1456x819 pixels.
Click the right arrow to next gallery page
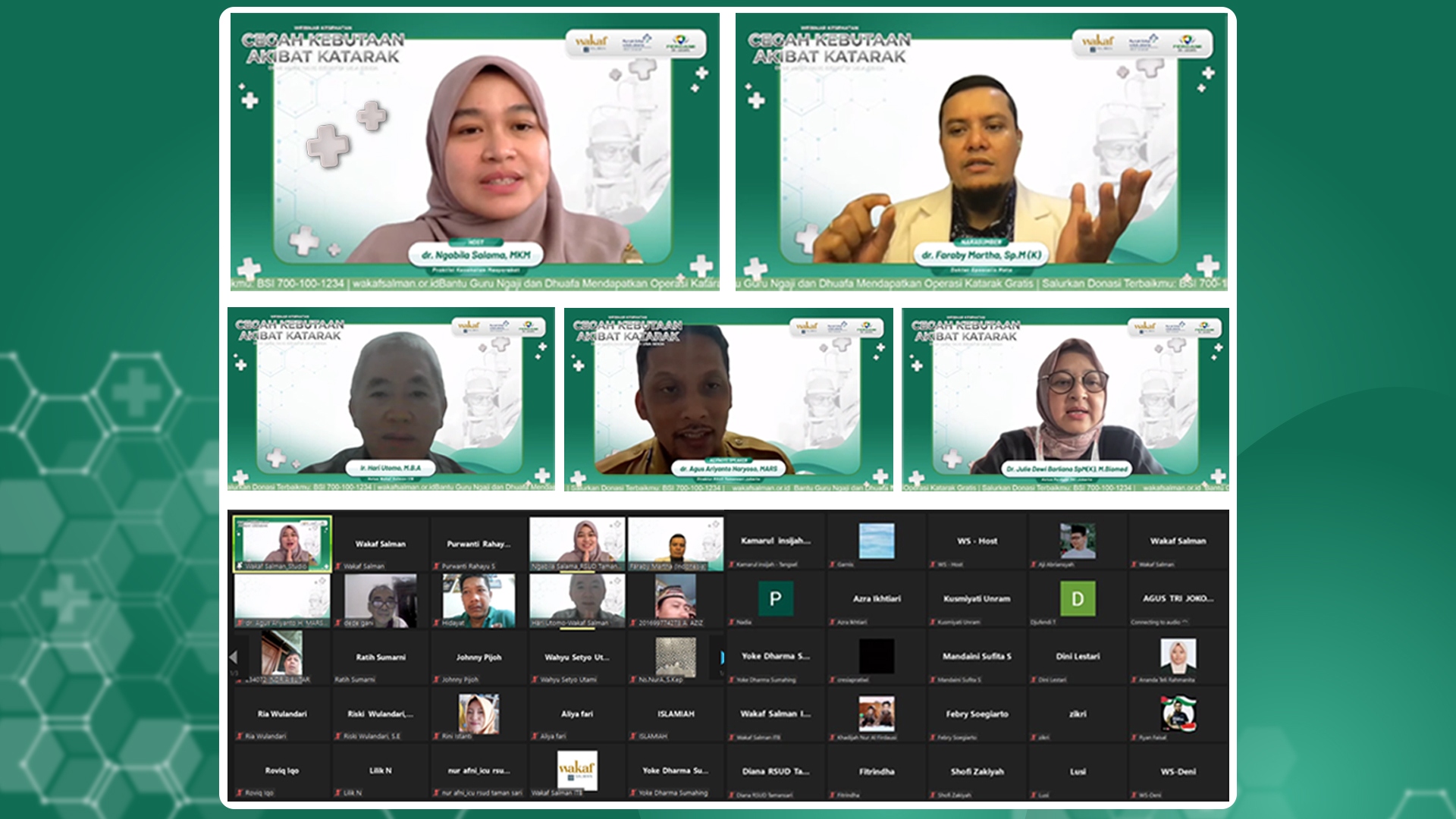point(721,657)
